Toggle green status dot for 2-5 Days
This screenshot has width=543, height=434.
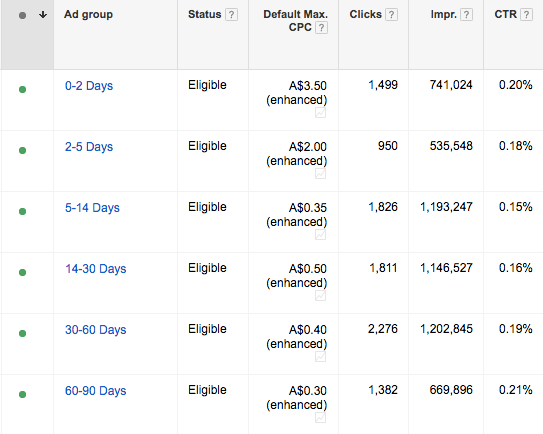click(x=23, y=150)
